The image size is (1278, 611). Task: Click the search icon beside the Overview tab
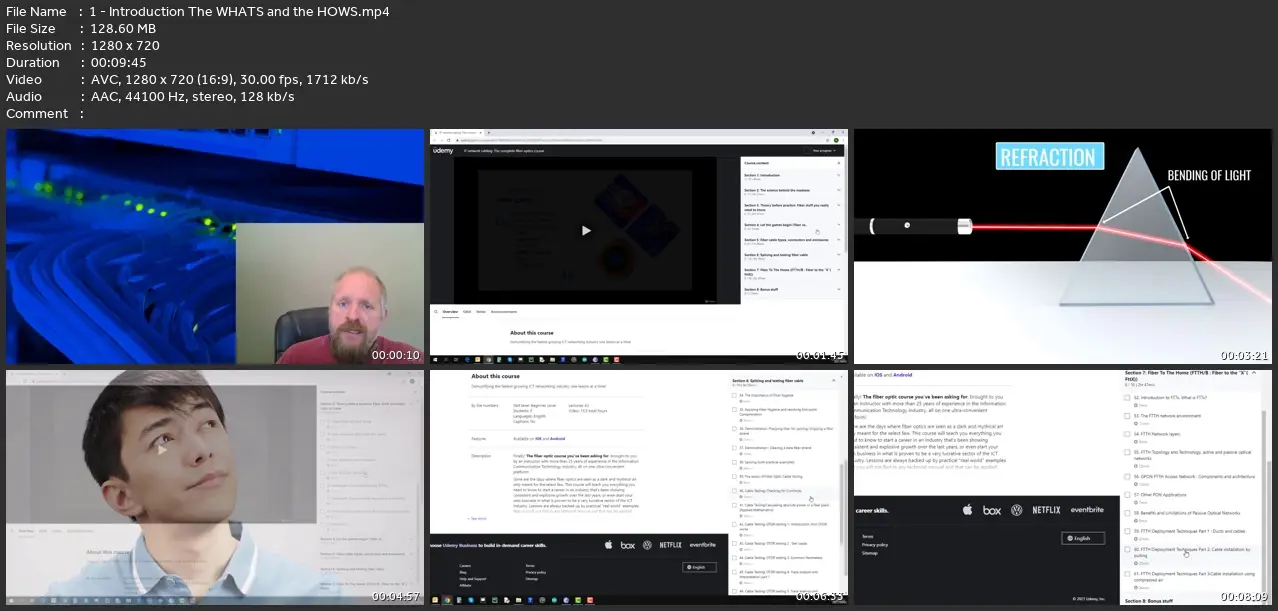click(x=436, y=312)
